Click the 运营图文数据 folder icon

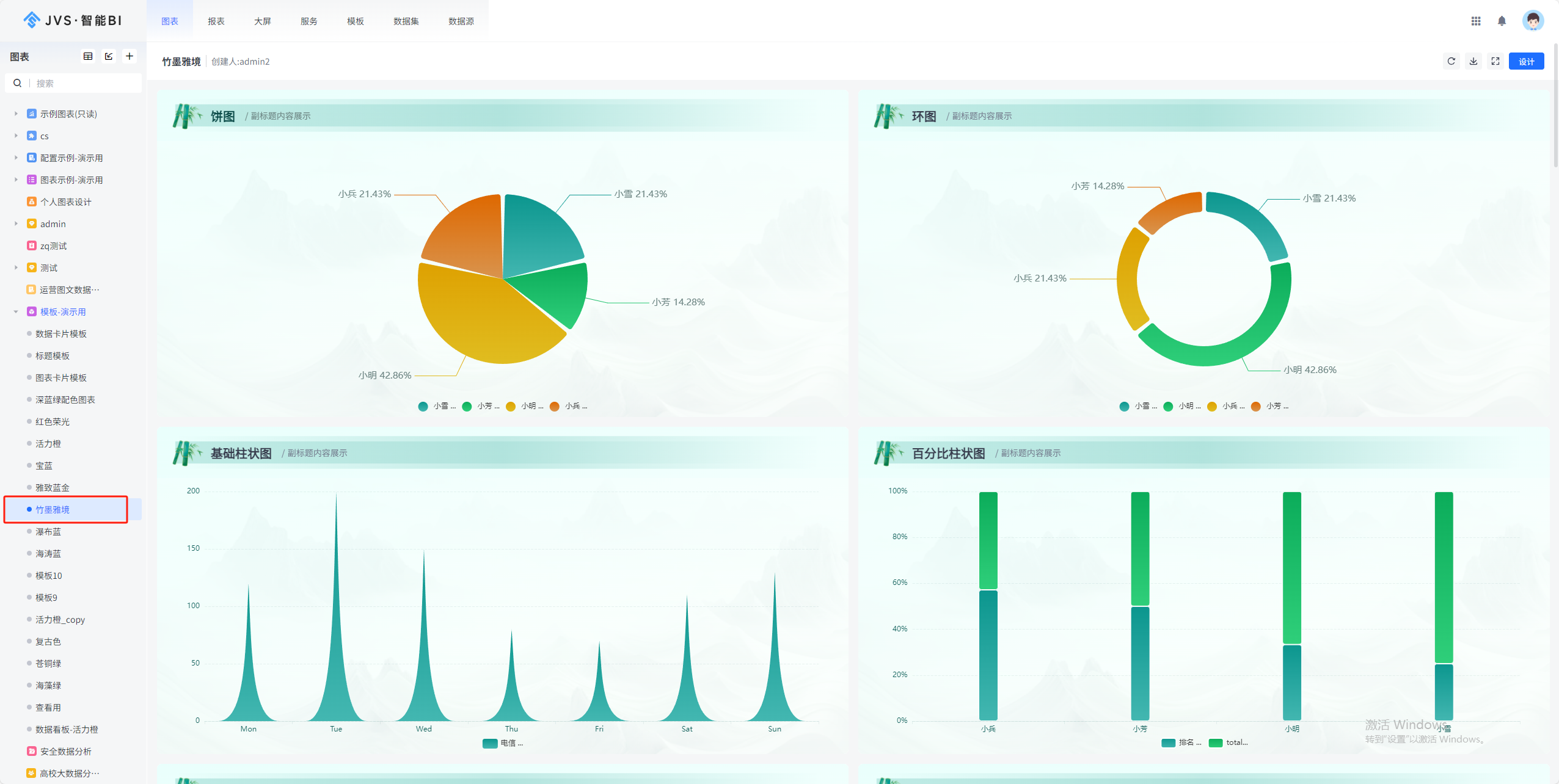coord(32,289)
